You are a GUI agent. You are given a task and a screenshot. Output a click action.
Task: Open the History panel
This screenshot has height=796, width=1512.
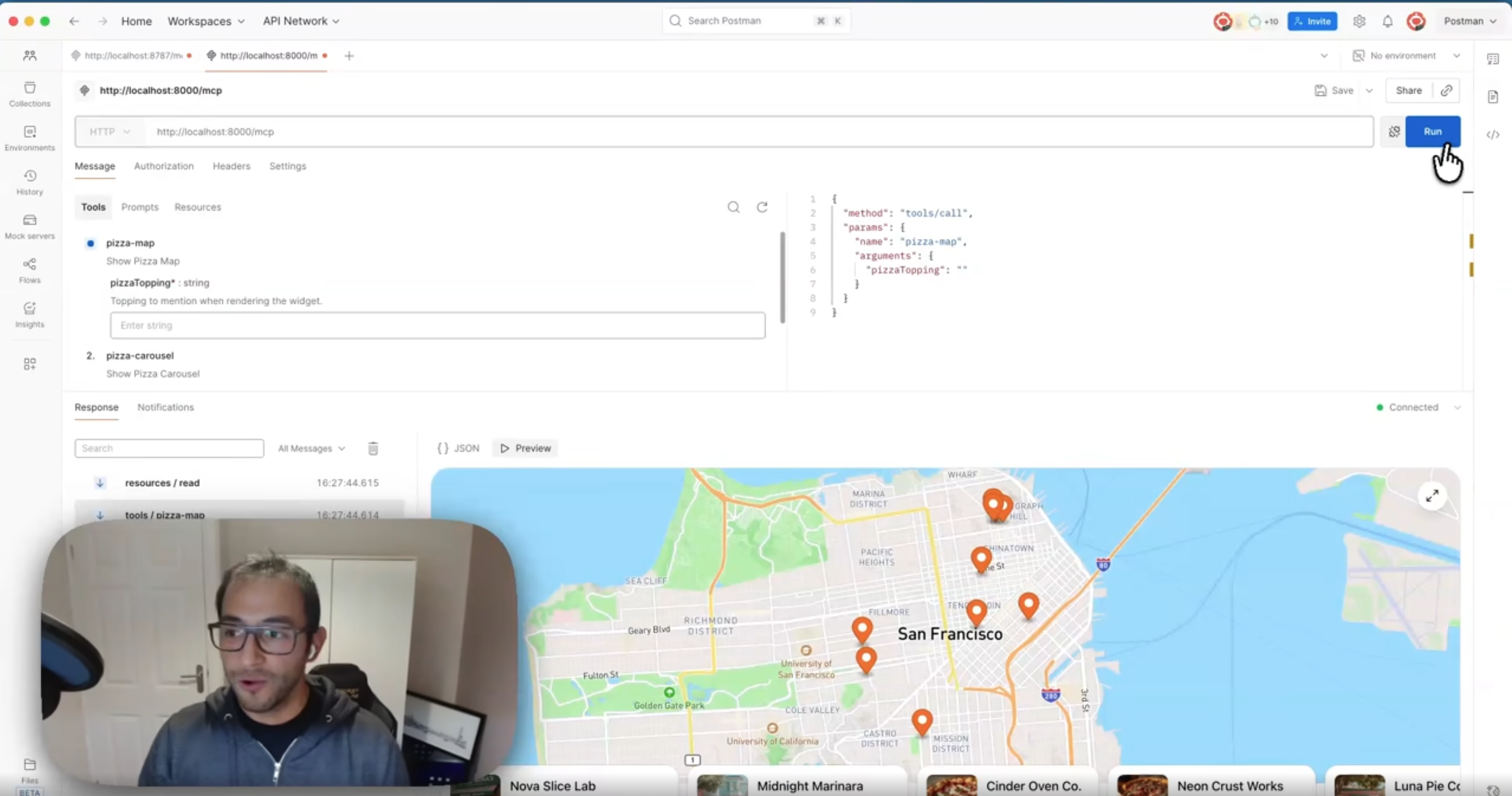[29, 181]
